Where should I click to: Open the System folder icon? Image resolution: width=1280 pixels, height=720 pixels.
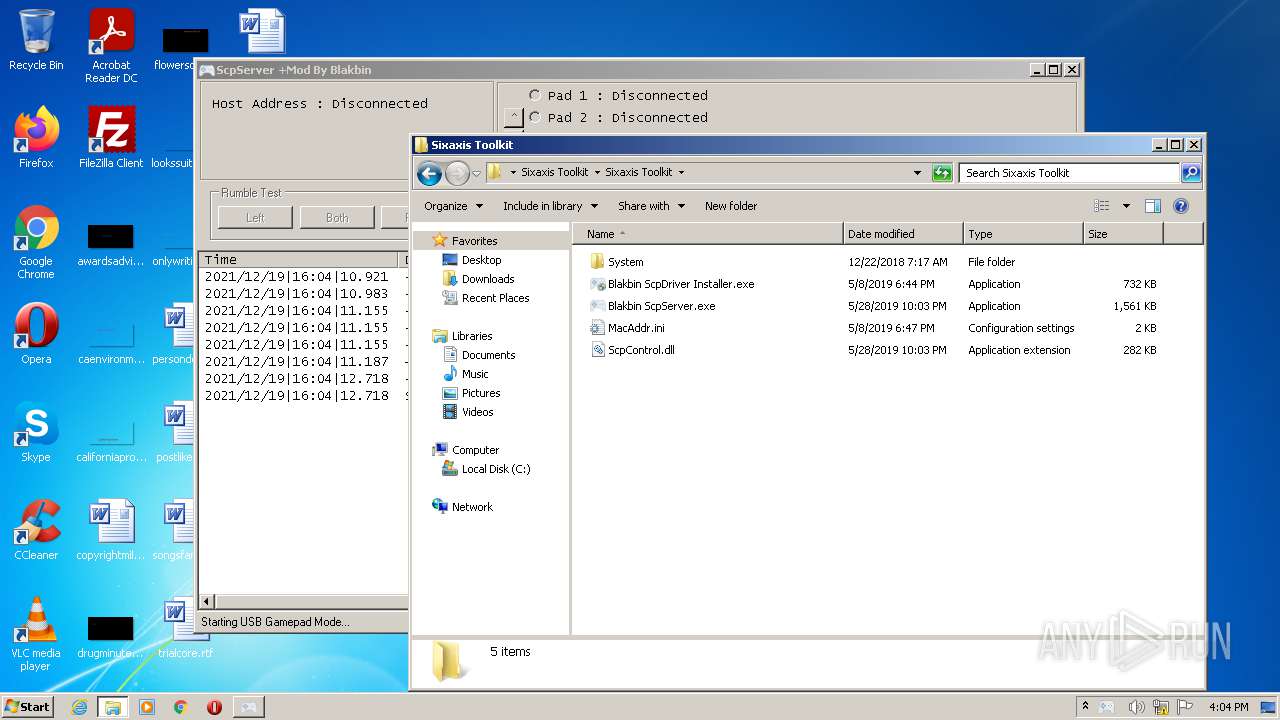click(x=597, y=262)
